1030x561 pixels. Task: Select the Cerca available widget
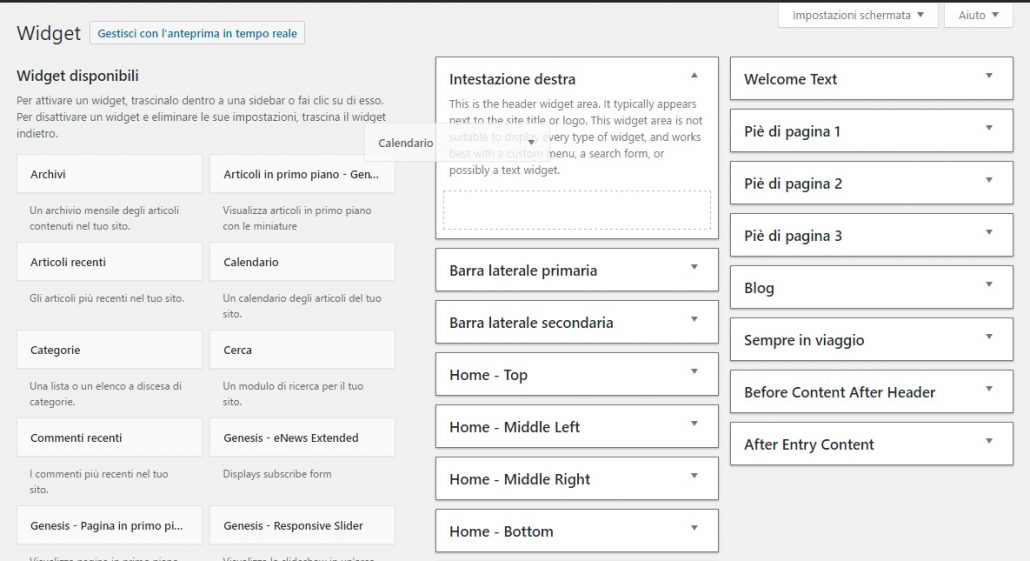(x=302, y=350)
